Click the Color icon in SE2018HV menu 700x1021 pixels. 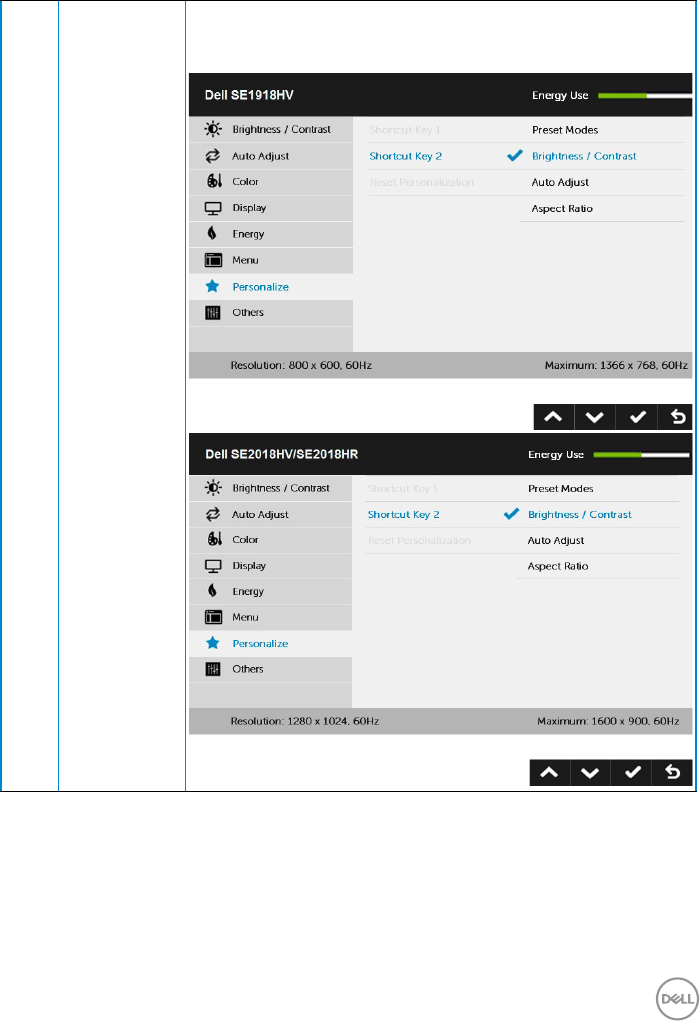(214, 539)
